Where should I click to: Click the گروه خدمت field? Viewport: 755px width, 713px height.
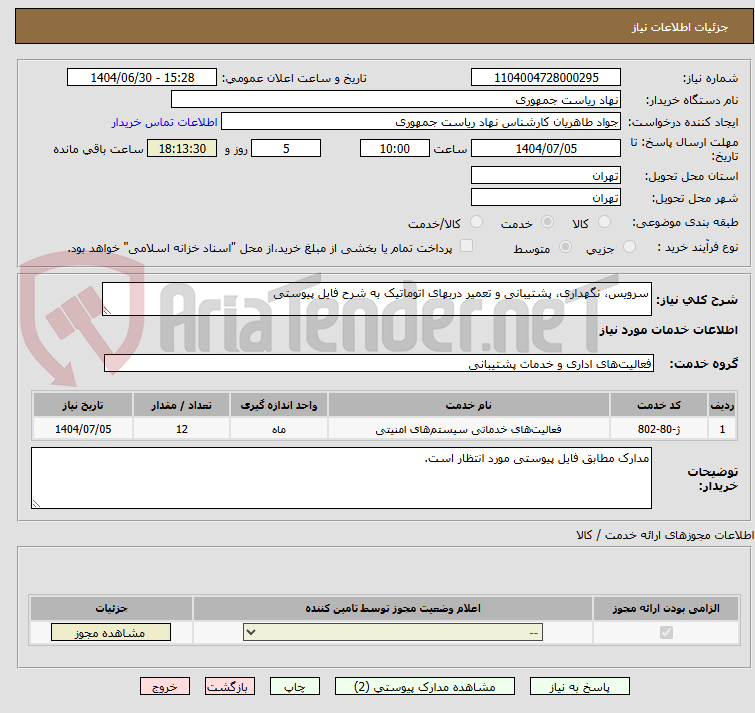click(378, 364)
